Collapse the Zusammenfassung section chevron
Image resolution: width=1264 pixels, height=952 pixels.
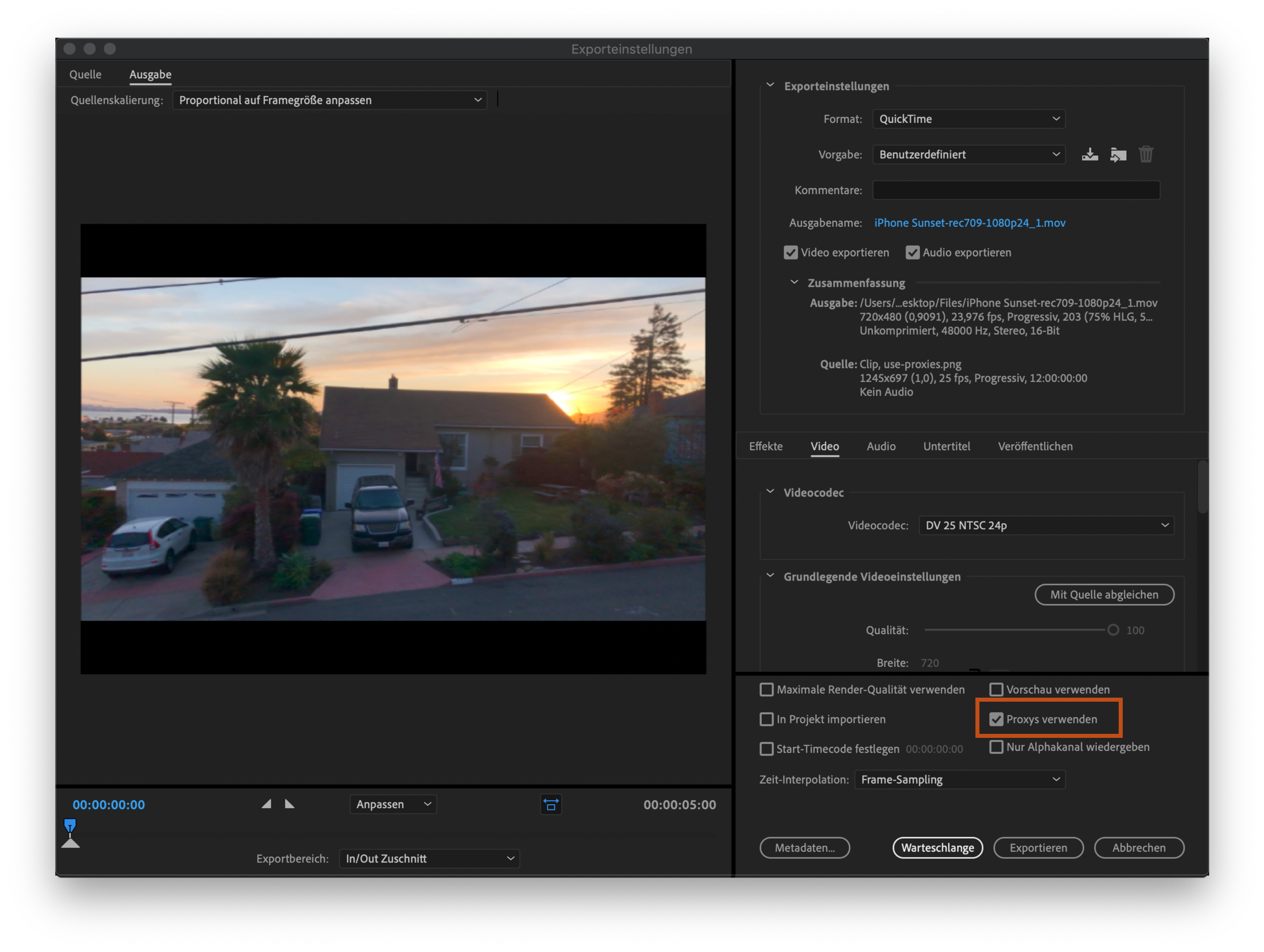tap(794, 282)
